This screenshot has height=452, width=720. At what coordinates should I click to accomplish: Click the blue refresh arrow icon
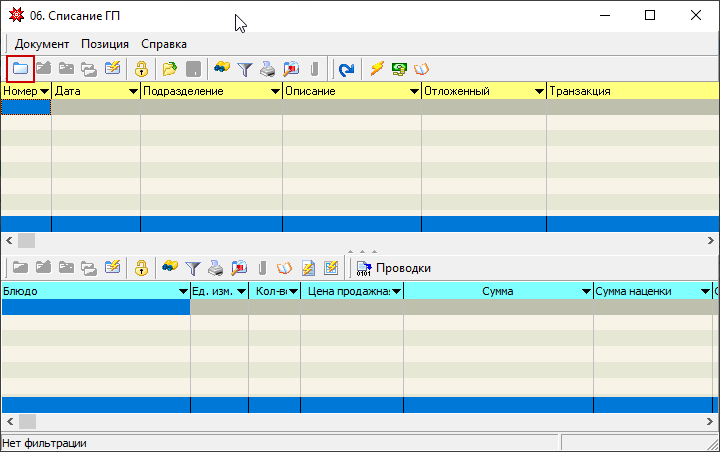tap(346, 69)
